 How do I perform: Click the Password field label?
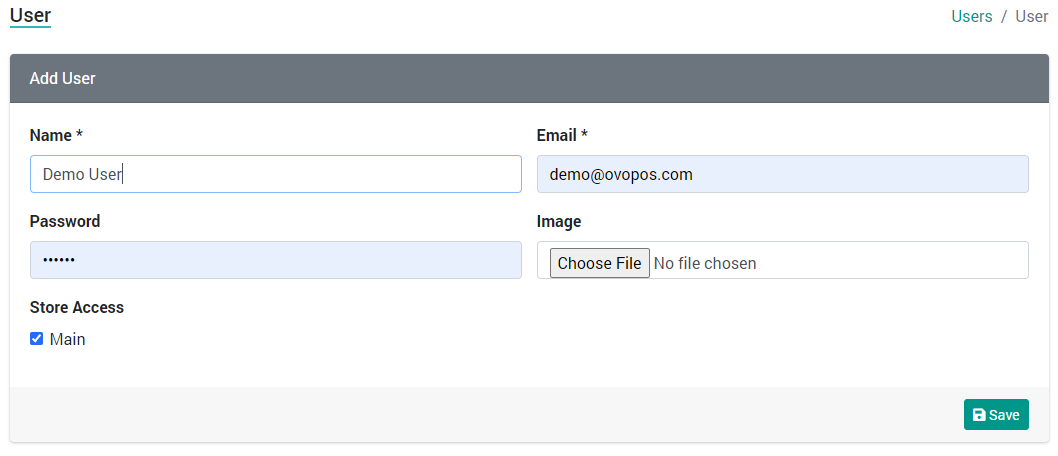(65, 221)
